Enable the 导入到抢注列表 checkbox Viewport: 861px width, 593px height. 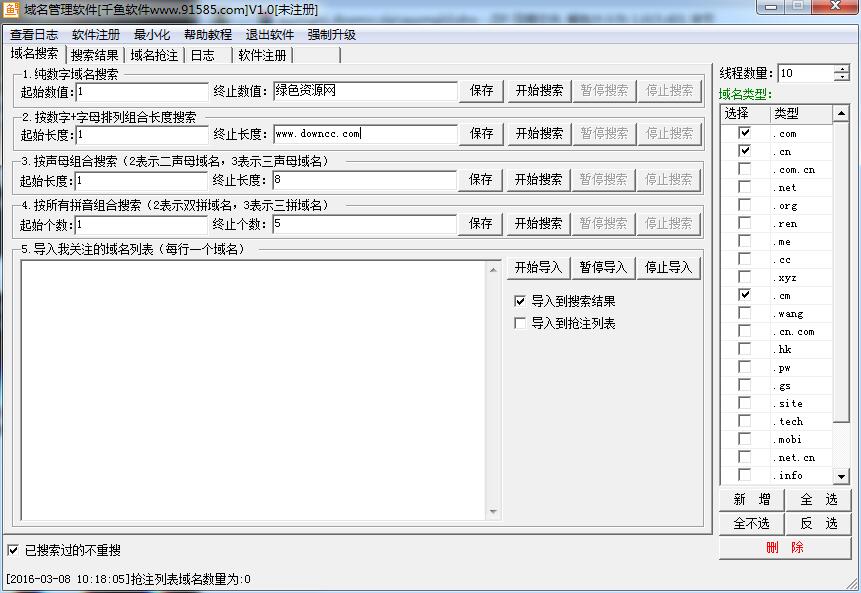click(518, 322)
